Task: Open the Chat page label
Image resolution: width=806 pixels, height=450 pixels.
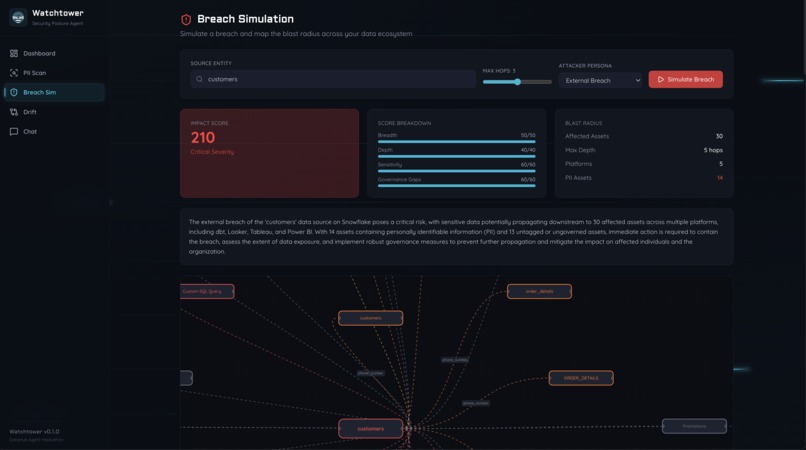Action: (x=30, y=132)
